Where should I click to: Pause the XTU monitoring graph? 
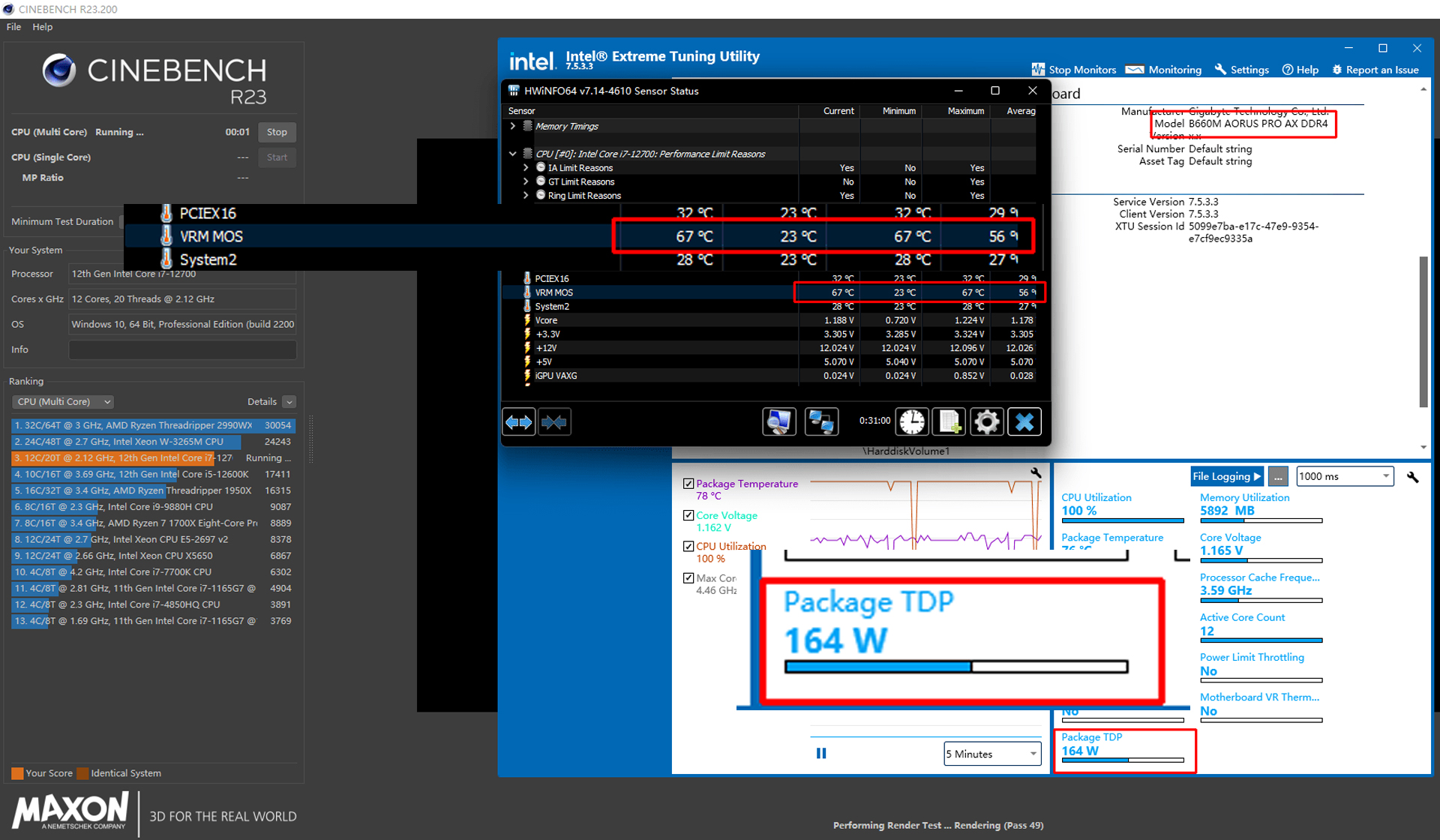tap(821, 753)
